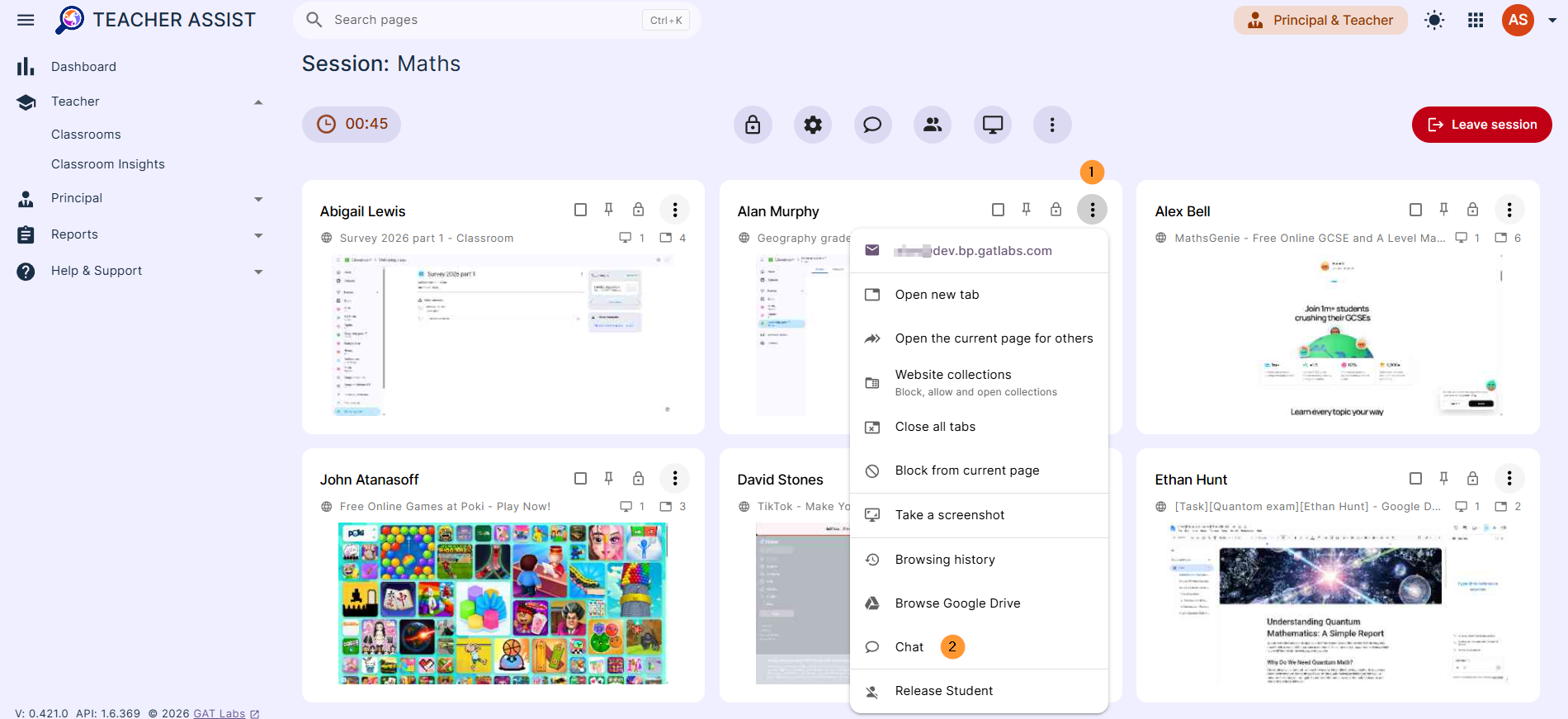Open Abigail Lewis's more options menu
The height and width of the screenshot is (719, 1568).
675,210
